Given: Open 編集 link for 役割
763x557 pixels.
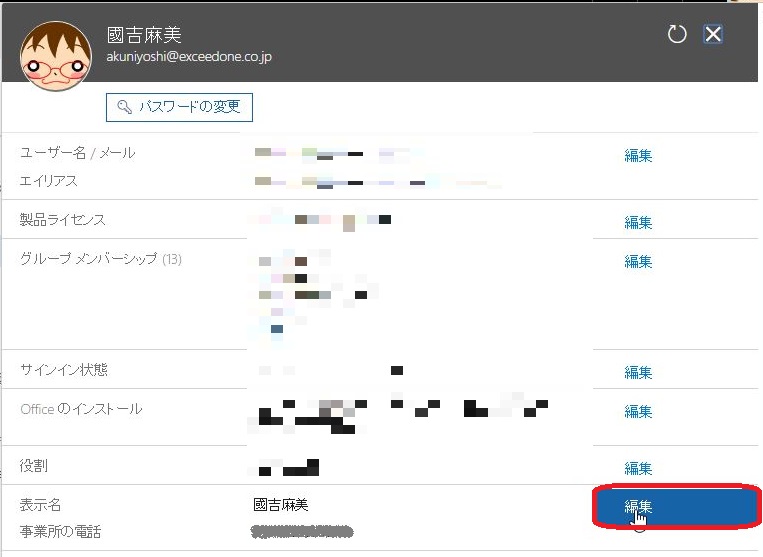Looking at the screenshot, I should [x=638, y=468].
